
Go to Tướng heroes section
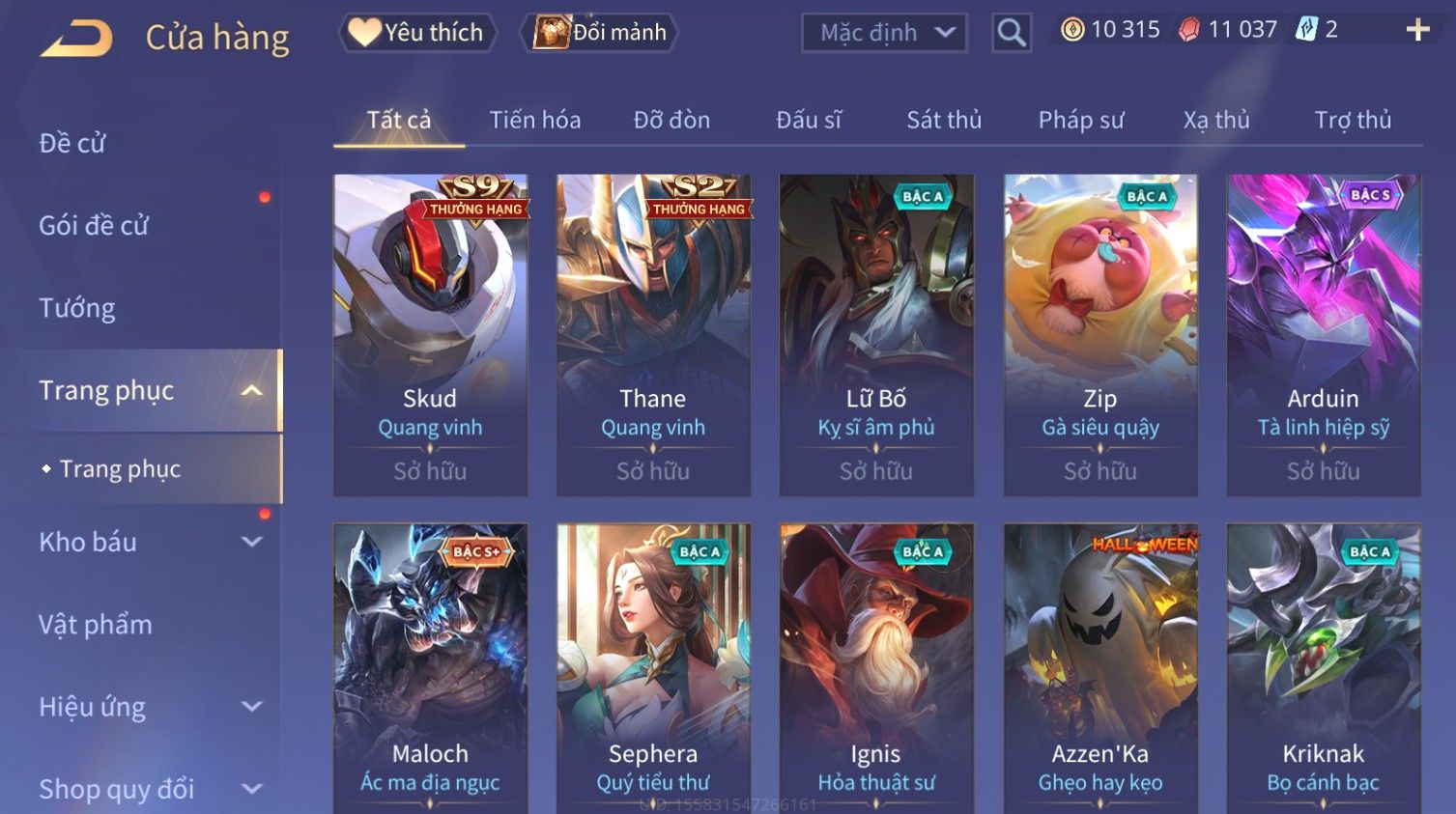[x=77, y=308]
